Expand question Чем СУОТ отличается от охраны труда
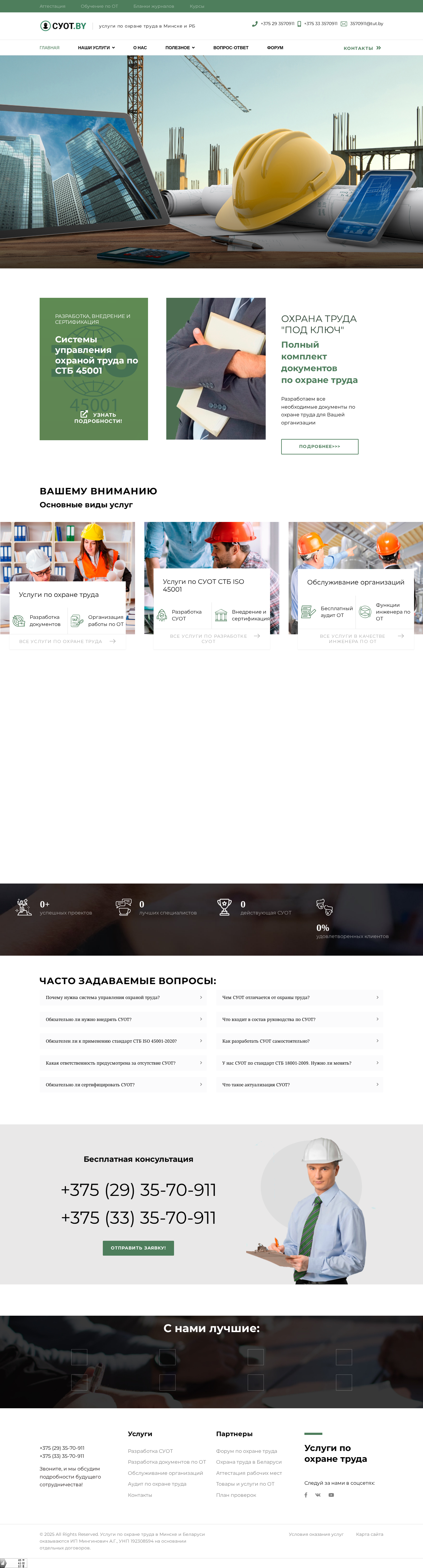This screenshot has width=423, height=1568. coord(299,998)
